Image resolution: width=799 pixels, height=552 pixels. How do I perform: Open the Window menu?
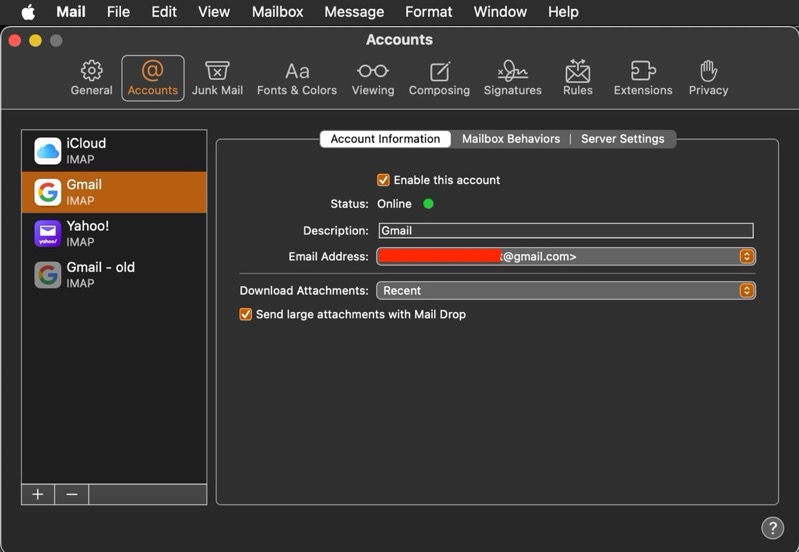click(x=500, y=12)
